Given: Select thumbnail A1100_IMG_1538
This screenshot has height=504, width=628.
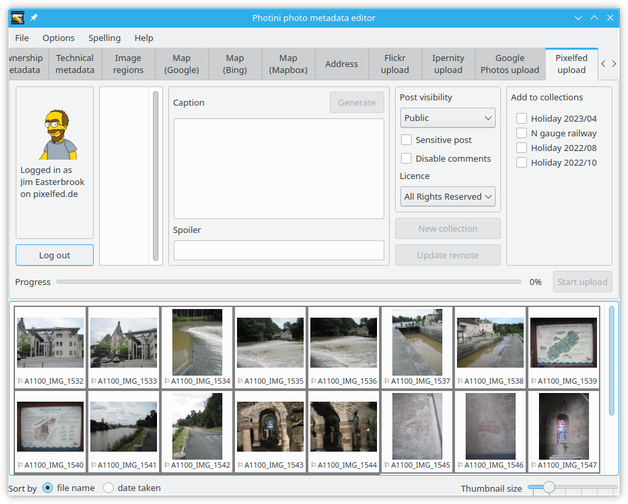Looking at the screenshot, I should (490, 347).
